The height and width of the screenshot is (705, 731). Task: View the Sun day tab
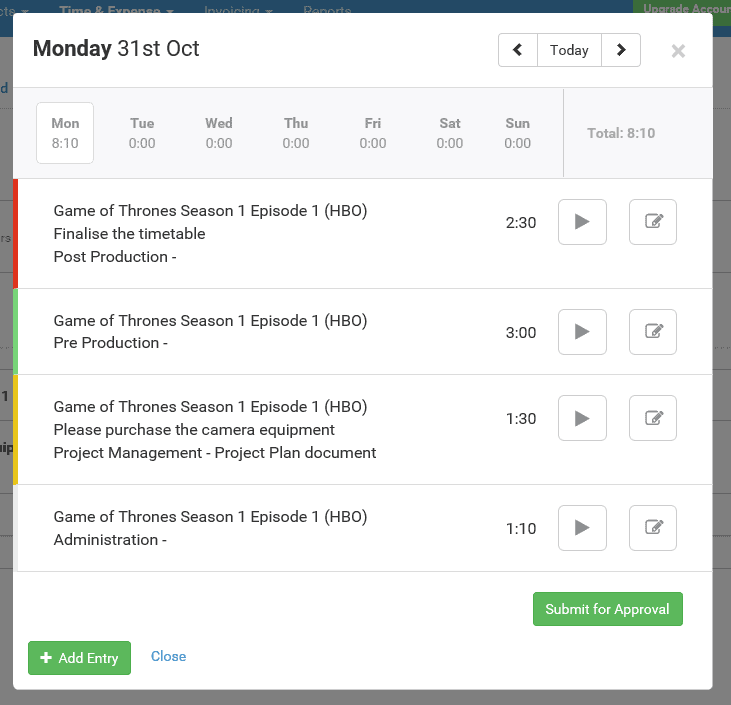click(518, 133)
